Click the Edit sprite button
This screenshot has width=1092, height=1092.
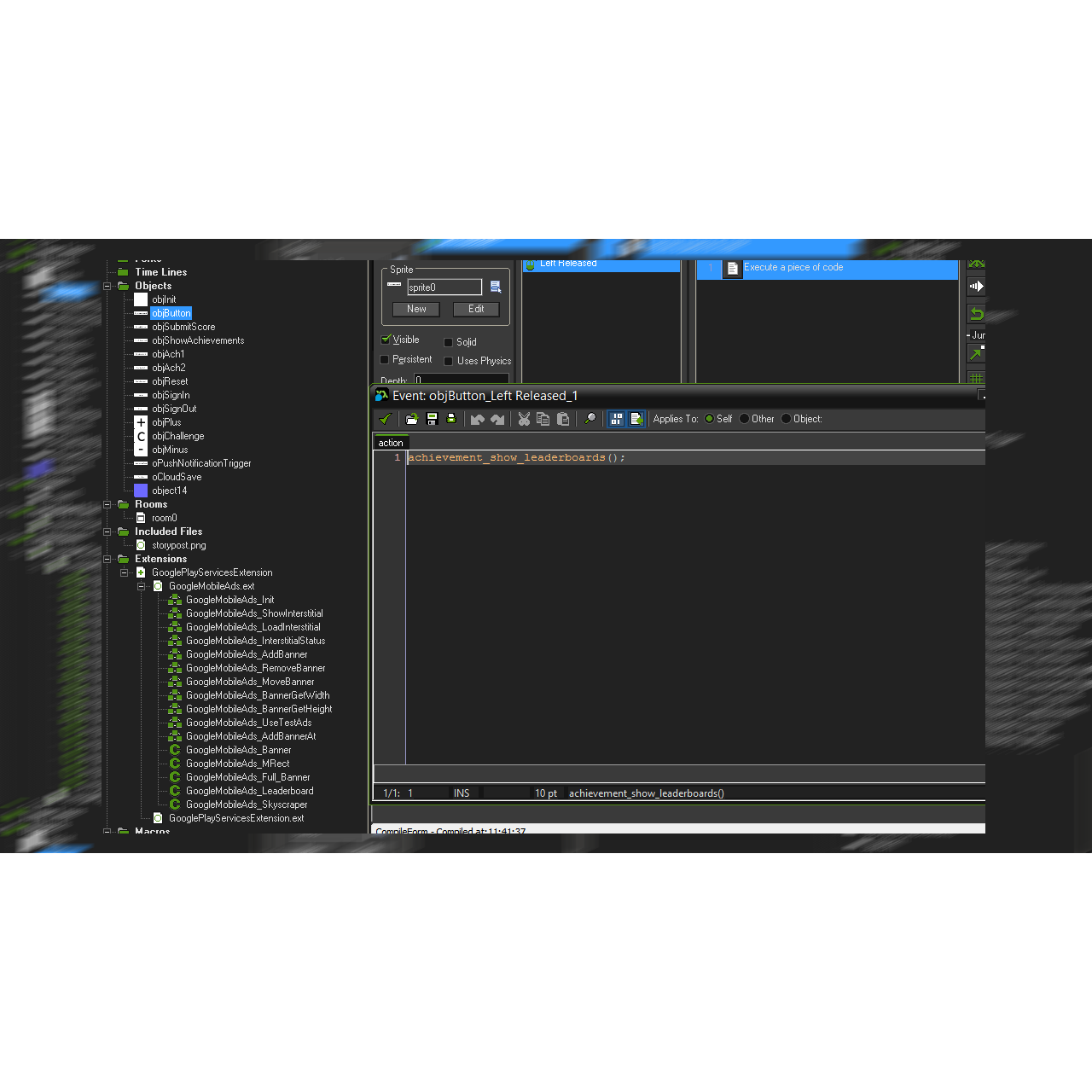pyautogui.click(x=476, y=309)
